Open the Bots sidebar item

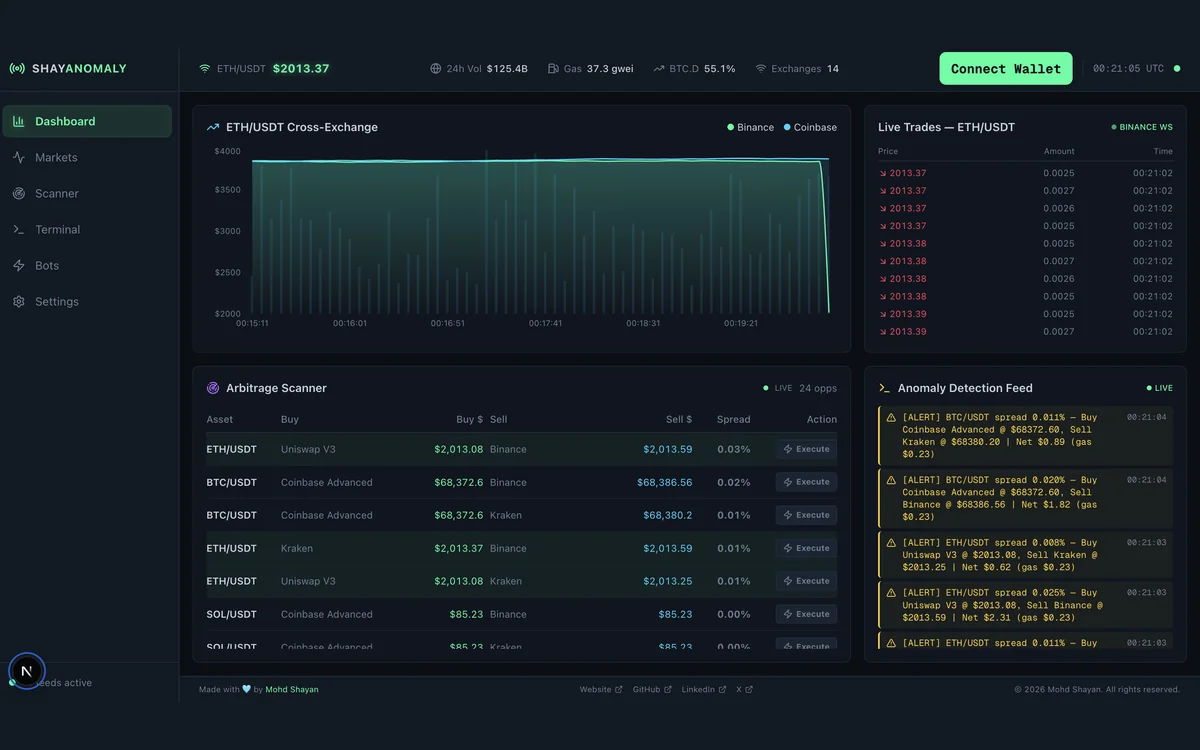[87, 265]
